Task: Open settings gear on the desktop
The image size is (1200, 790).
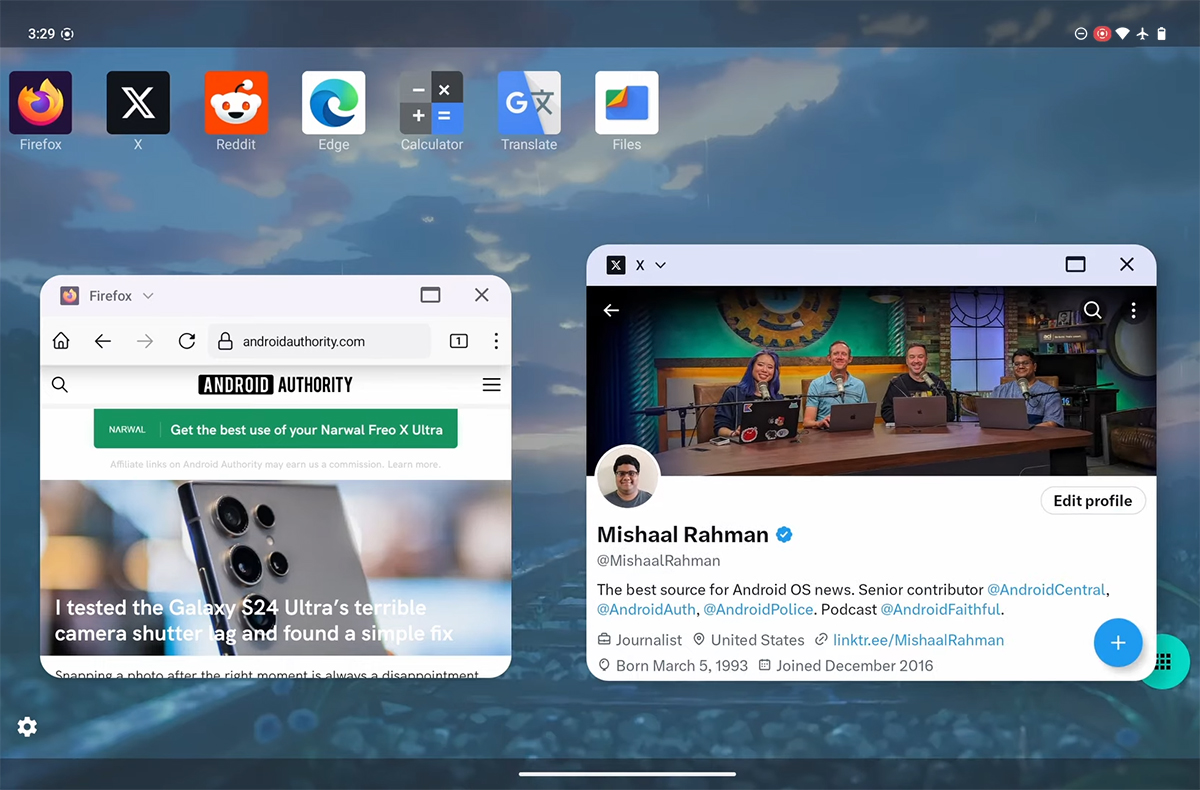Action: (27, 727)
